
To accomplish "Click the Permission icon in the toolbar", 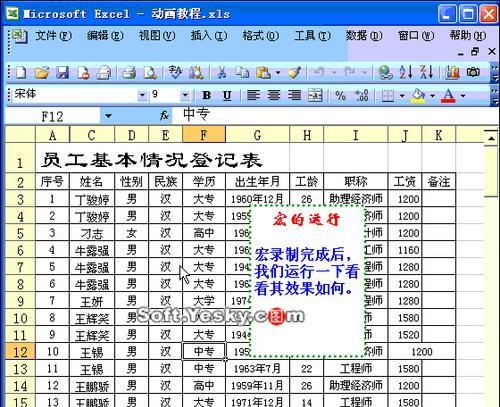I will coord(83,72).
